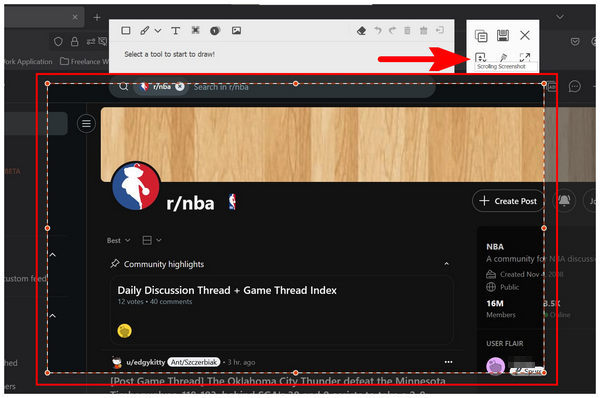Collapse the lower left sidebar section chevron
The height and width of the screenshot is (398, 600).
click(x=53, y=316)
